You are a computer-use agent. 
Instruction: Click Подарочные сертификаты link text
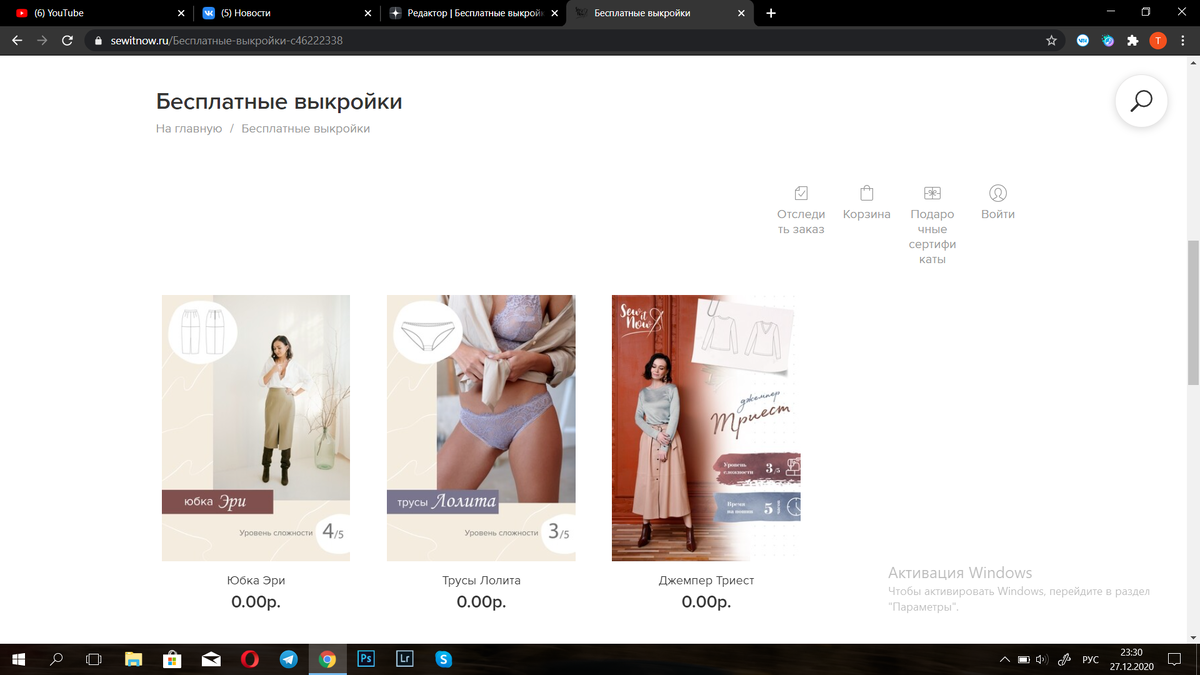(933, 237)
